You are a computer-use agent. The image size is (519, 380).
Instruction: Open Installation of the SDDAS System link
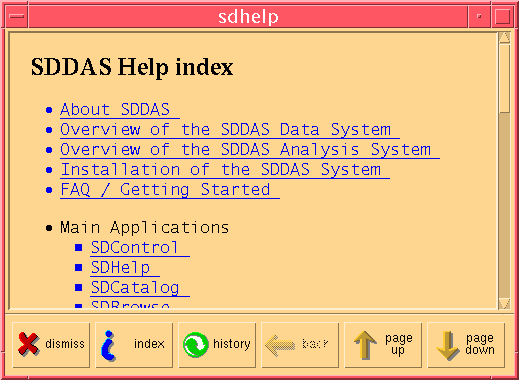click(x=225, y=170)
